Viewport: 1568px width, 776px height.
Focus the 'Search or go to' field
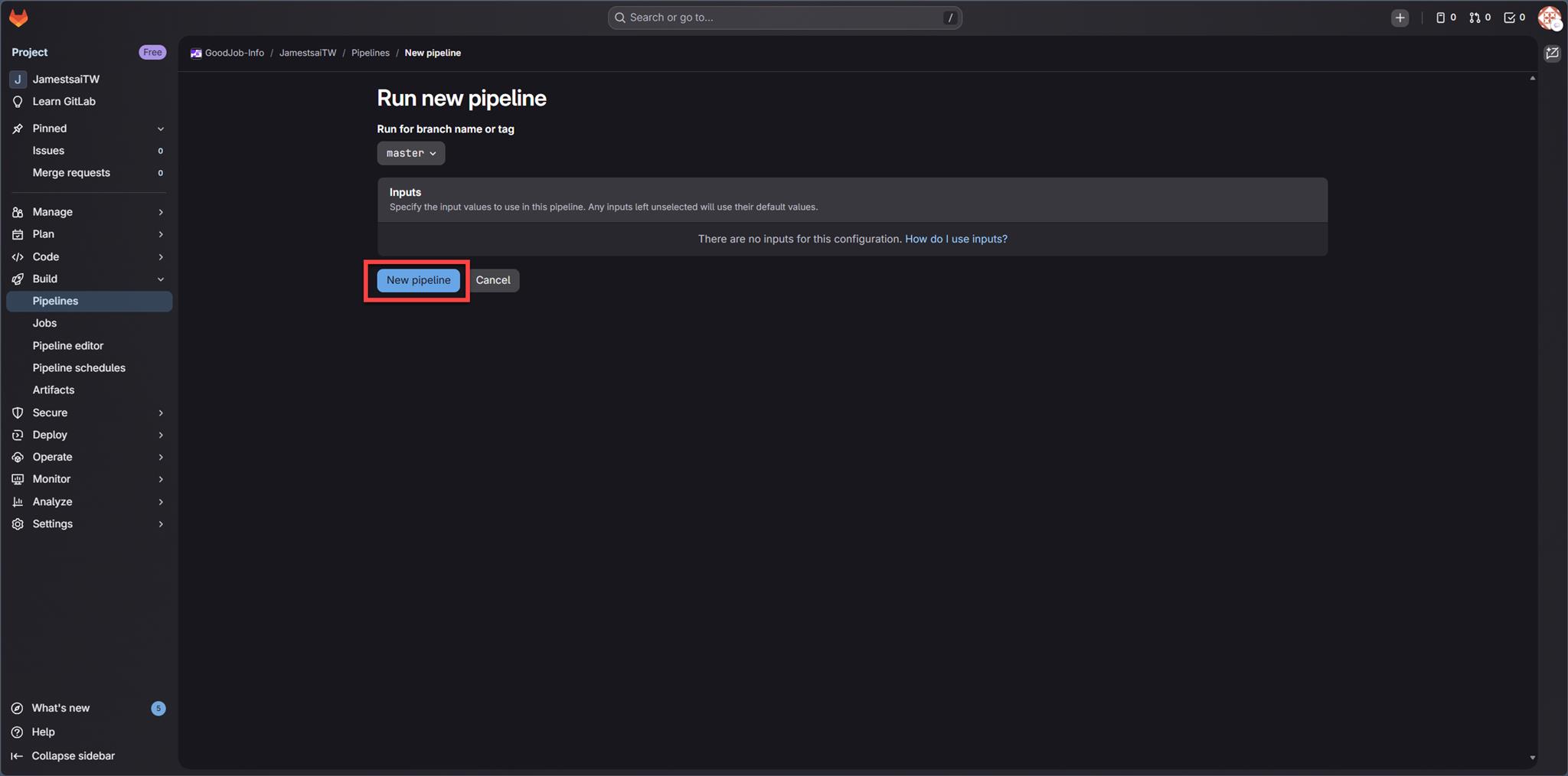pos(784,18)
